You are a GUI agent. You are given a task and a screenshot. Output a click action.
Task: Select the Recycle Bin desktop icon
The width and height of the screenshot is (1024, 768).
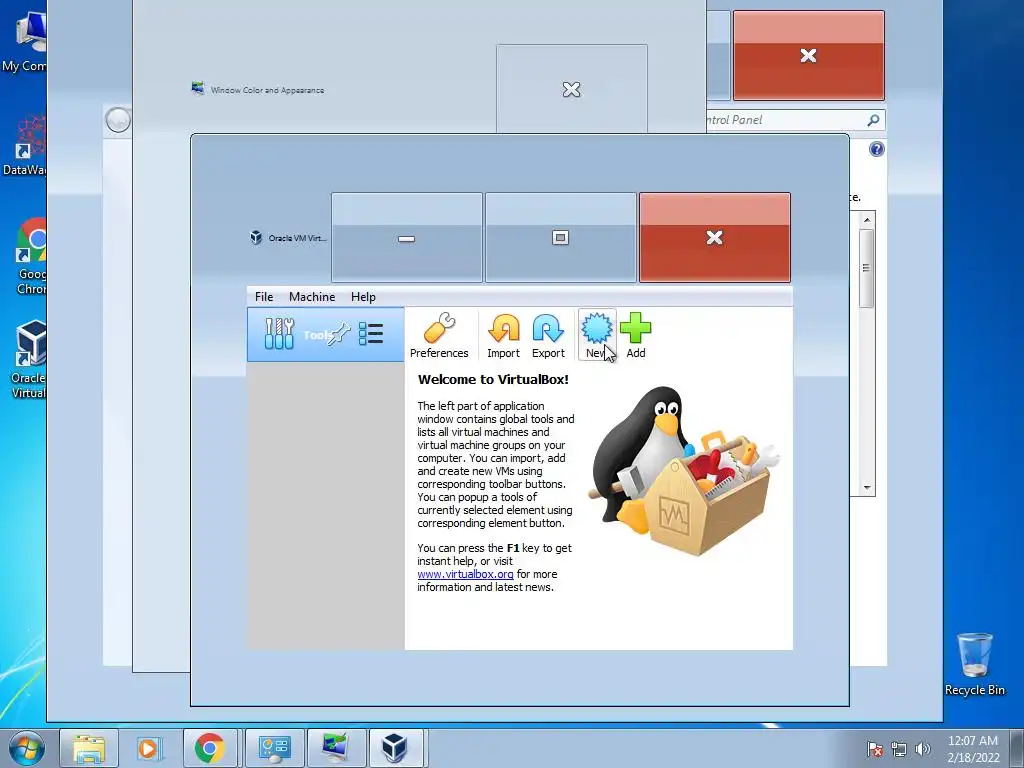(x=974, y=664)
